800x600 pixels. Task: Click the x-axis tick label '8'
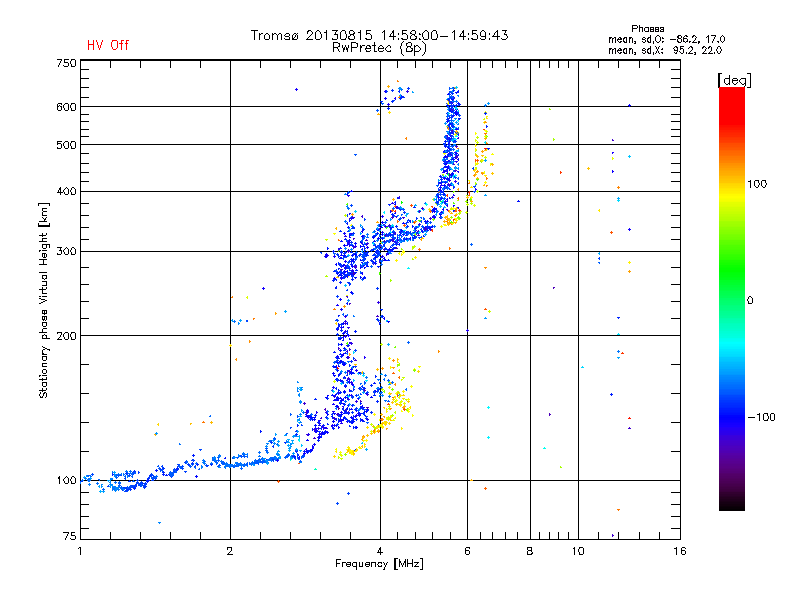[530, 551]
